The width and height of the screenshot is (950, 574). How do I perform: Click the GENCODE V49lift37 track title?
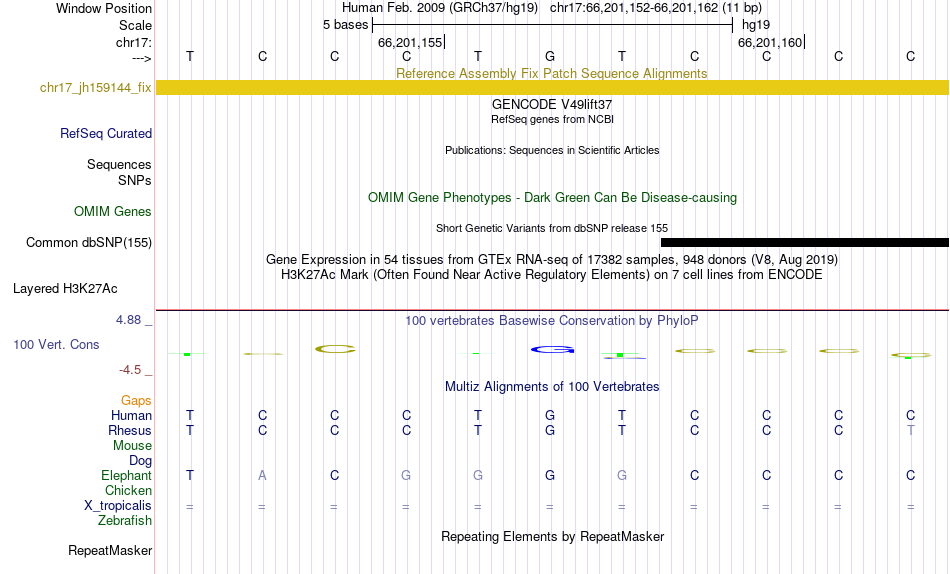(551, 104)
